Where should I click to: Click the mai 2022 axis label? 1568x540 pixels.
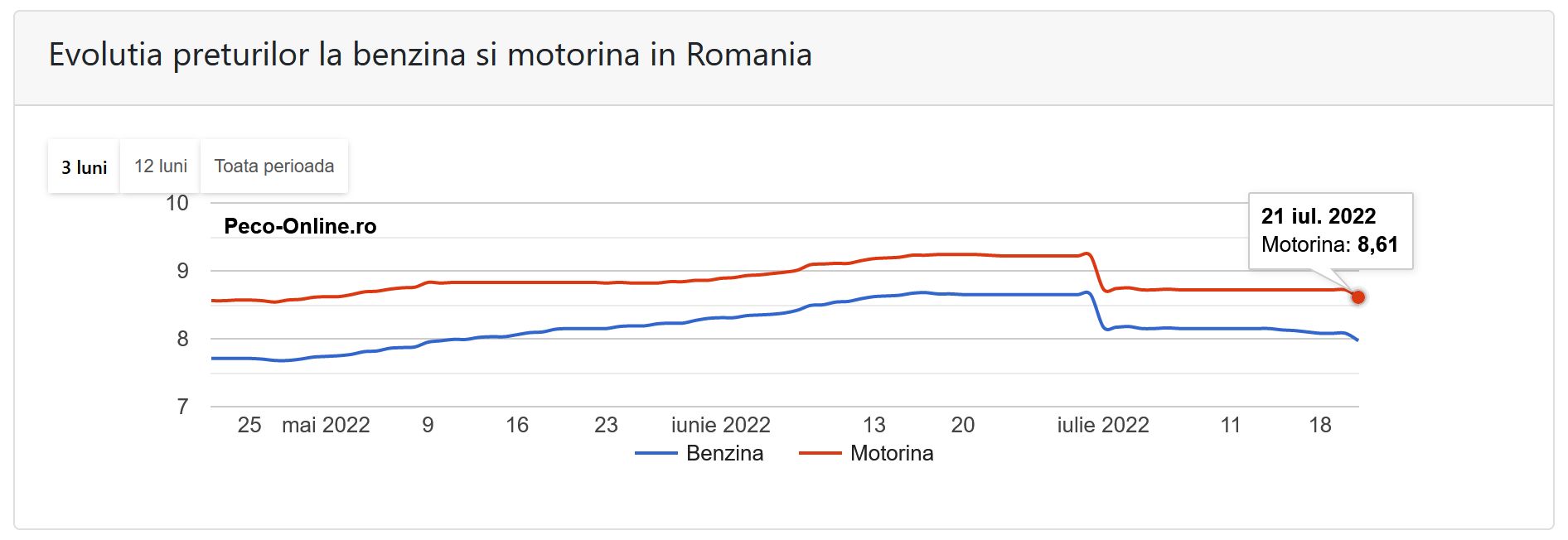point(326,425)
